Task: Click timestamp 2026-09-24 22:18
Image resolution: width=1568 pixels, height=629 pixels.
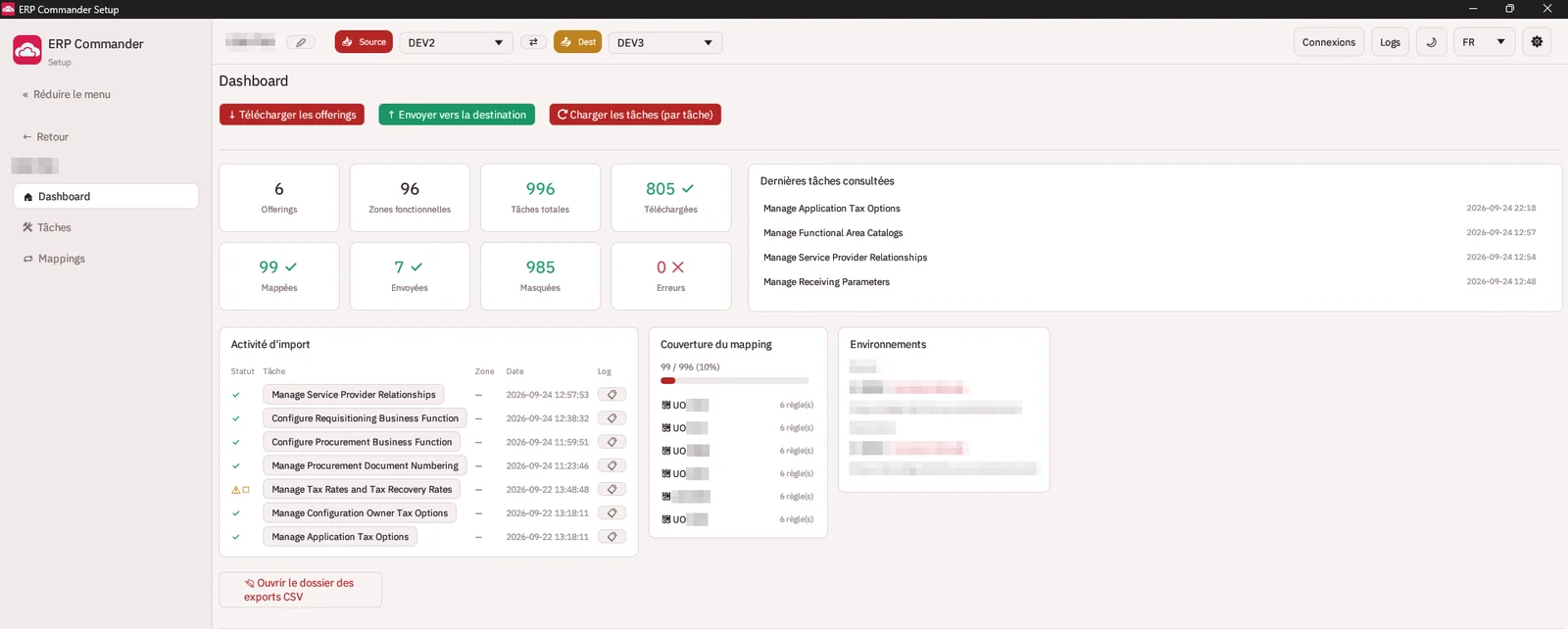Action: pos(1500,209)
